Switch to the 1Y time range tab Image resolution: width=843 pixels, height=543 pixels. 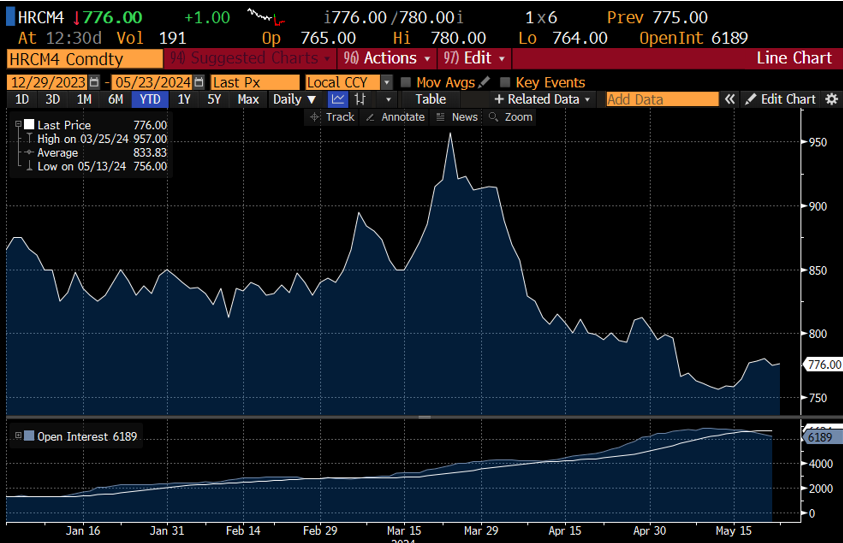pos(183,99)
